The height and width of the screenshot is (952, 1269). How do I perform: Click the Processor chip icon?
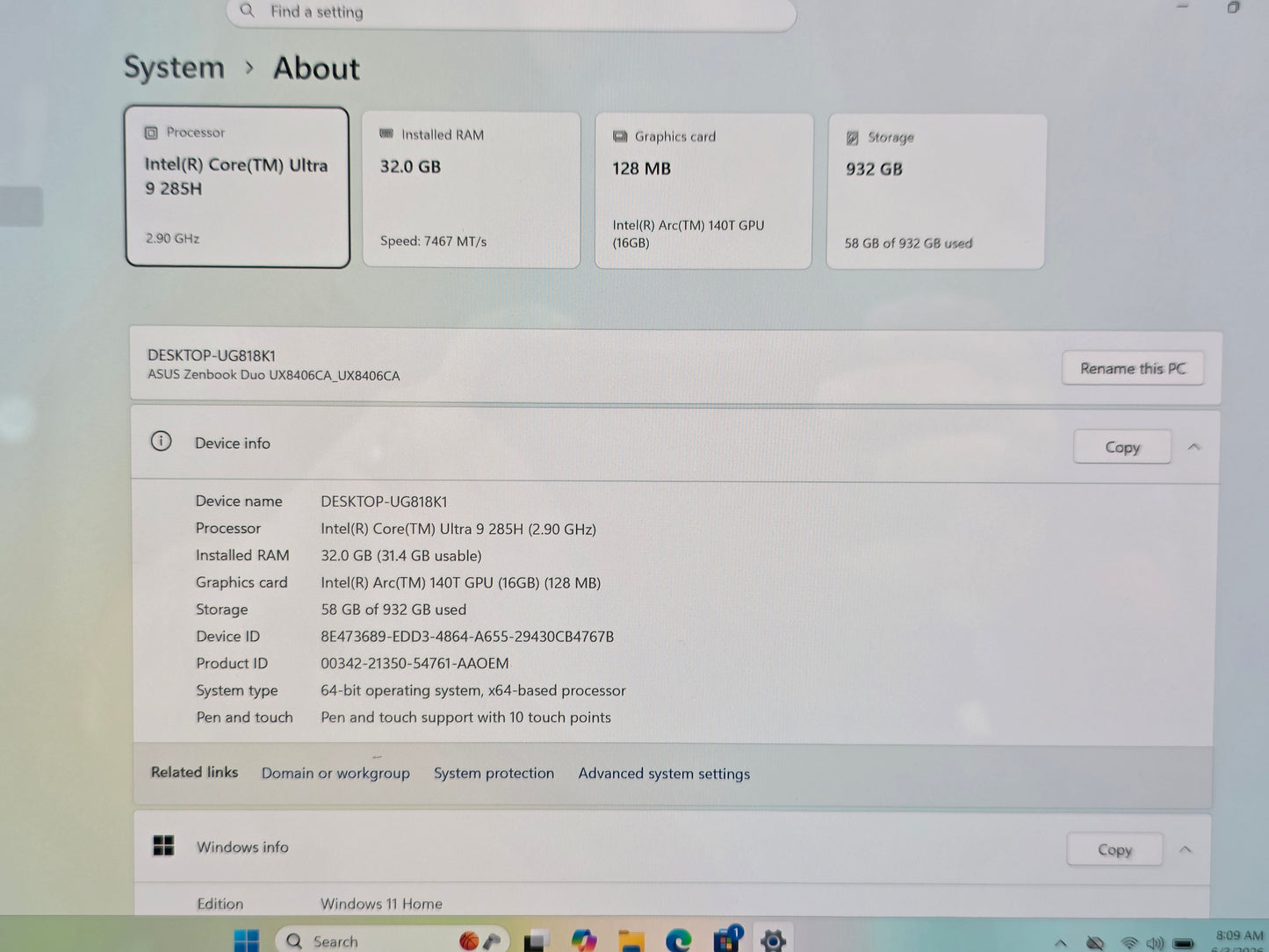[x=151, y=133]
